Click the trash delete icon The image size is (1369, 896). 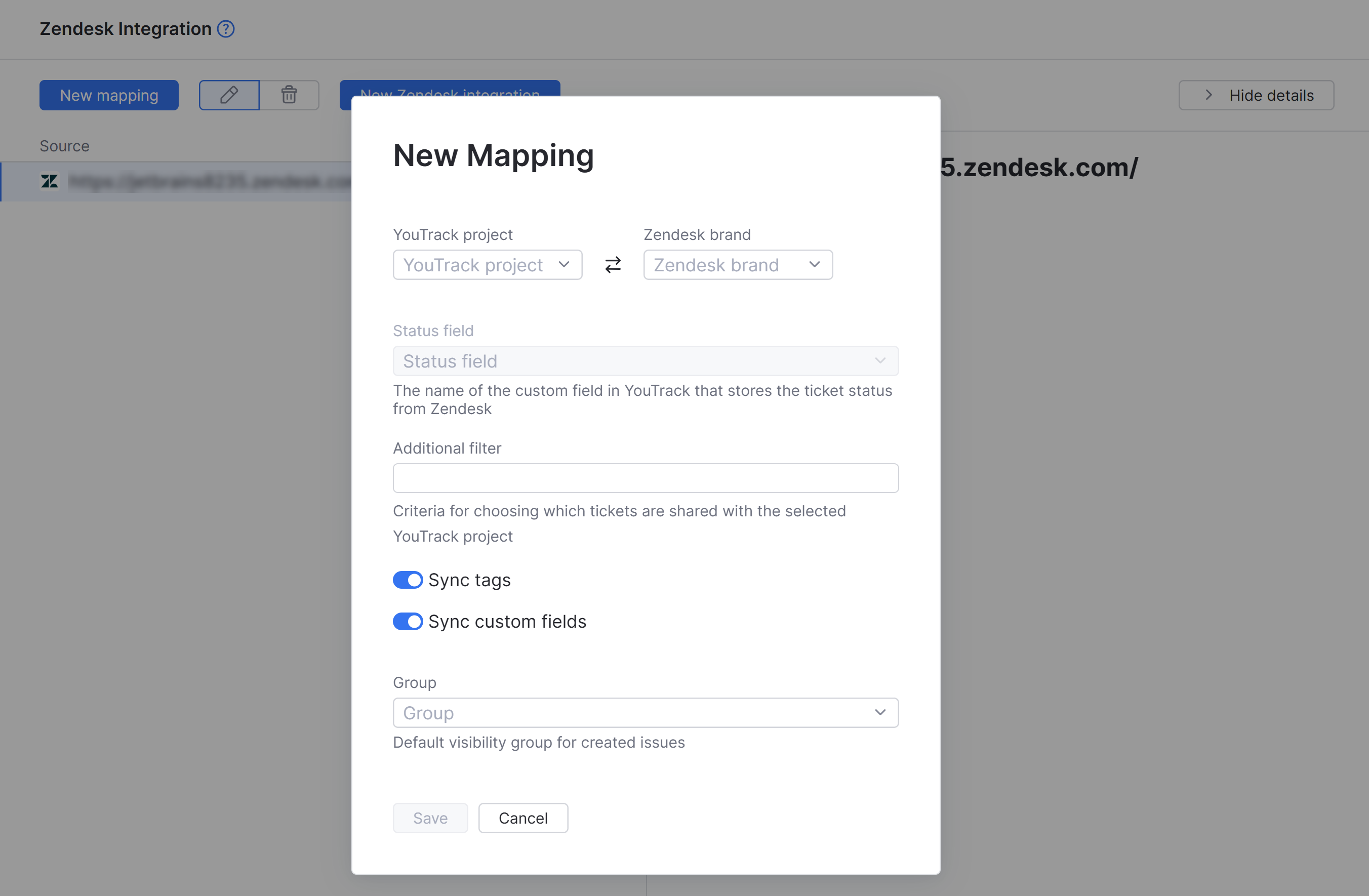[x=289, y=95]
